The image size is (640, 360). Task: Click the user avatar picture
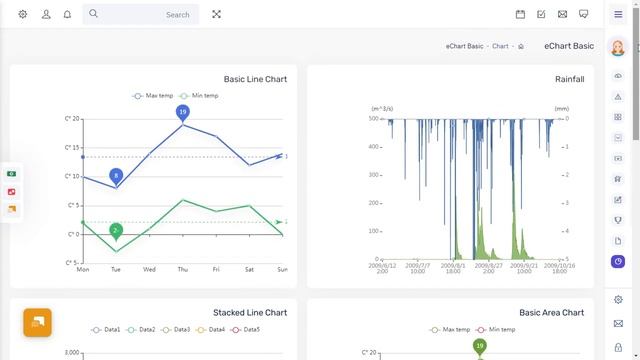(618, 47)
